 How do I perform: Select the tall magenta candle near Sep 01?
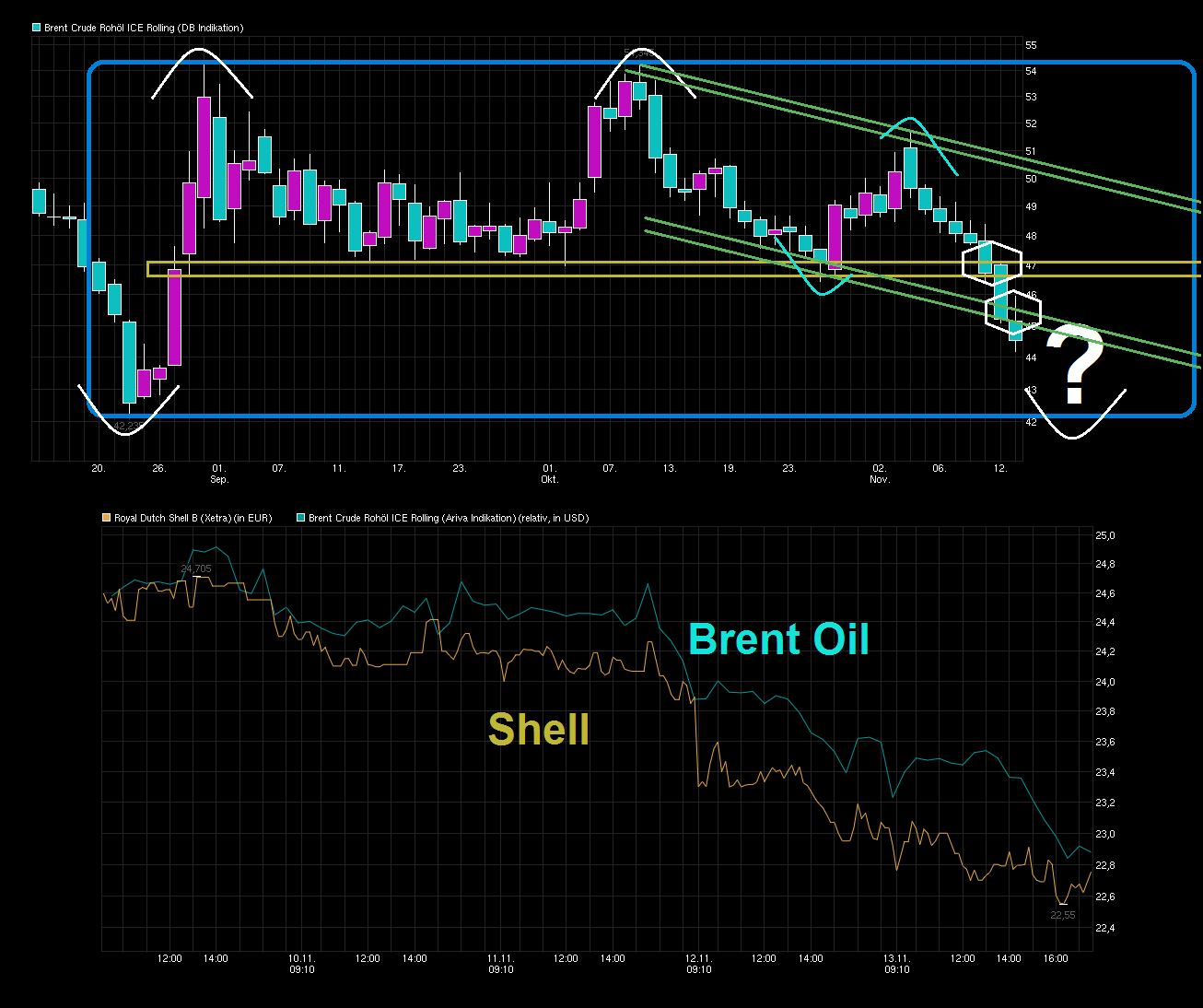pos(204,147)
